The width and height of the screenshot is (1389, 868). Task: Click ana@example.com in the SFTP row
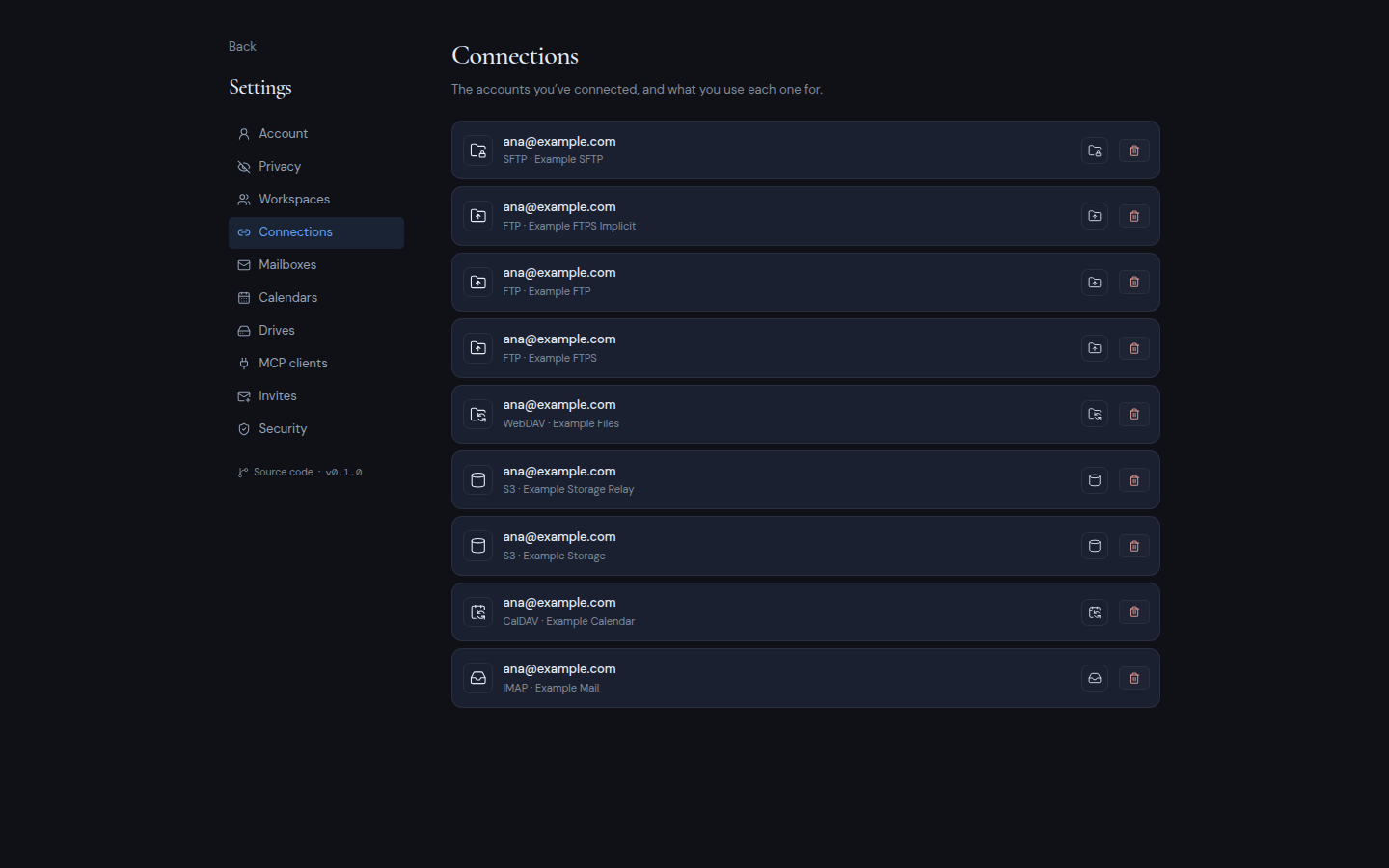point(558,141)
